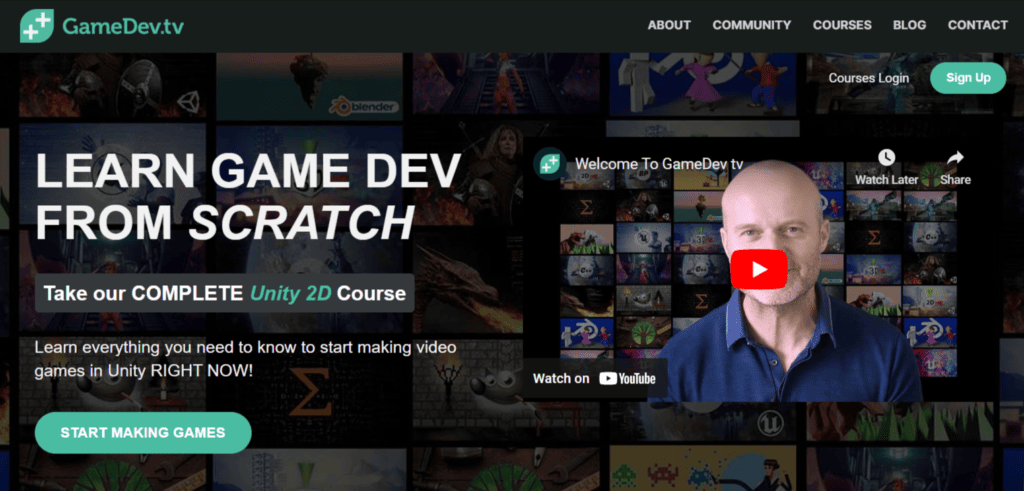Click the LEARN GAME DEV FROM SCRATCH heading

(x=248, y=197)
